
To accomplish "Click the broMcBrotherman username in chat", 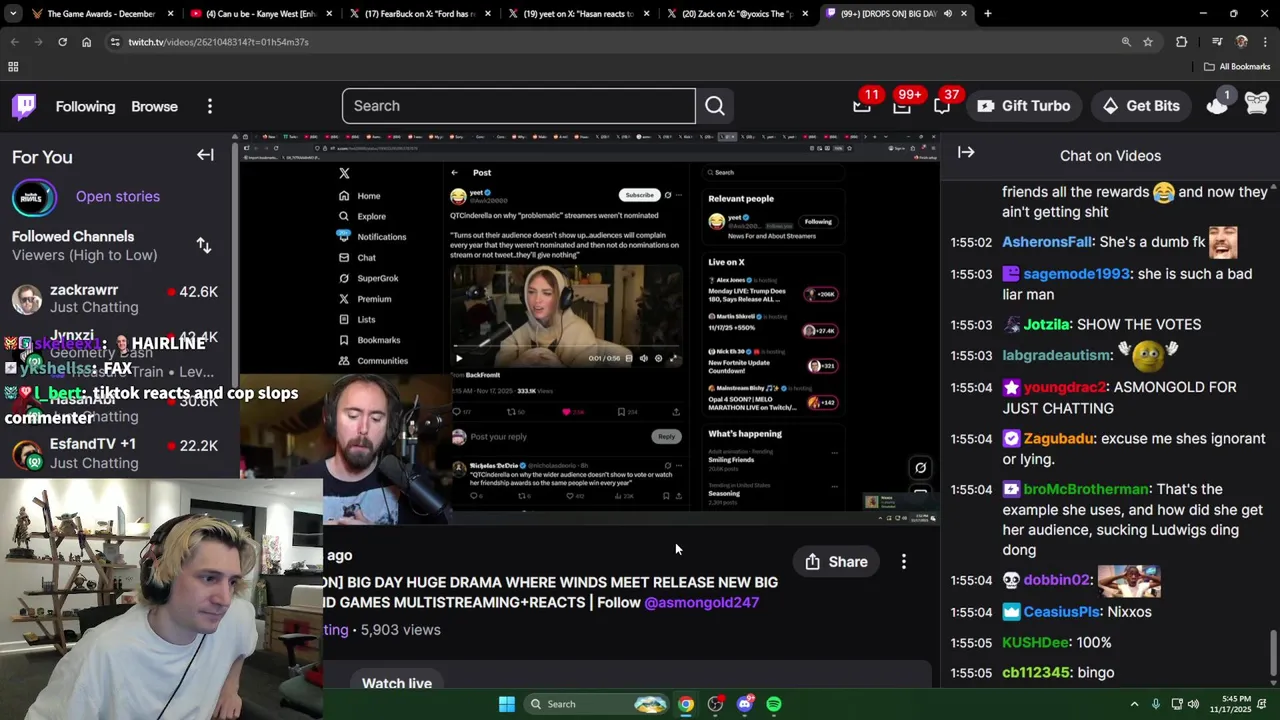I will click(x=1085, y=490).
